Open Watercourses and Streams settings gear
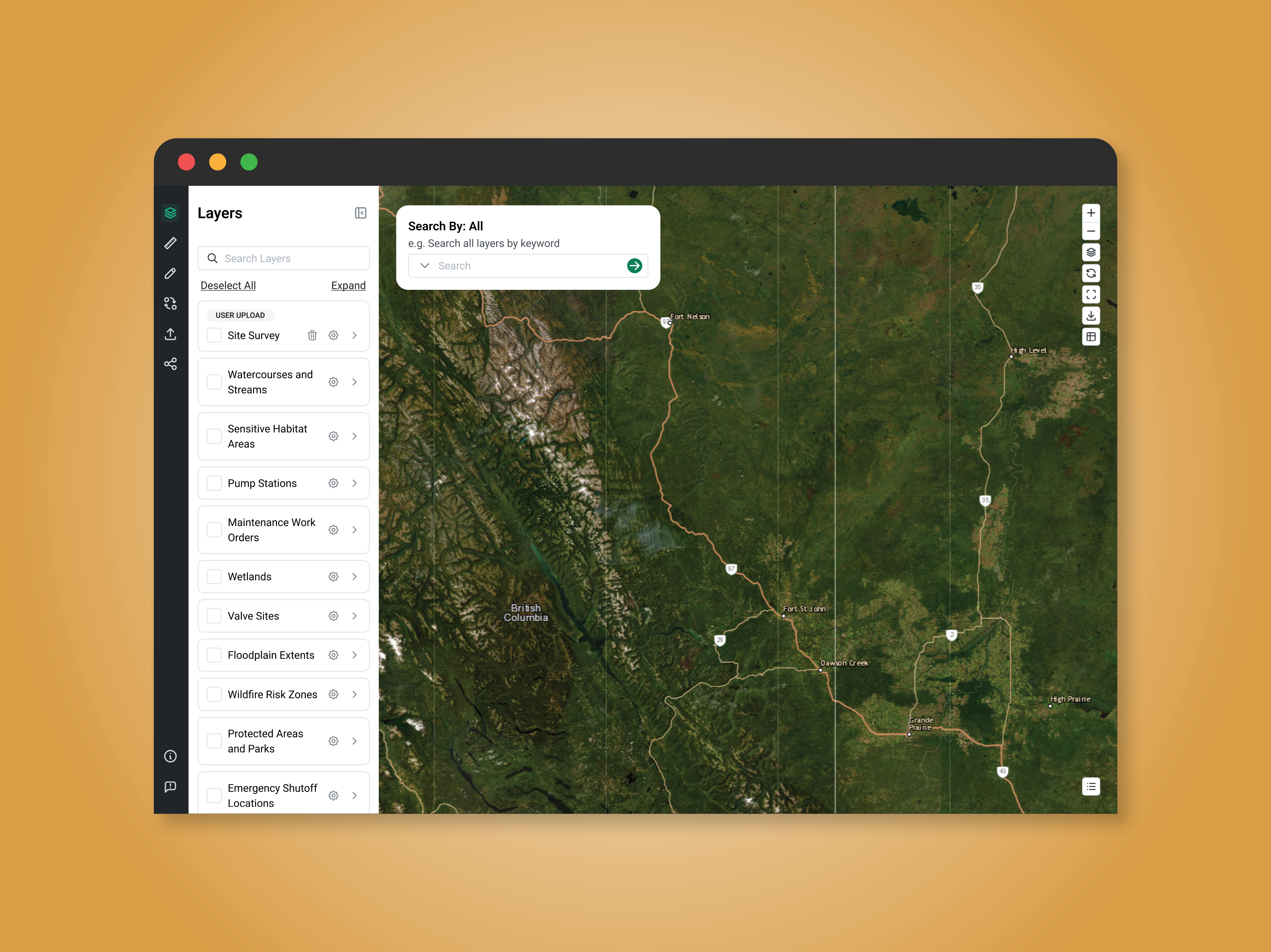Screen dimensions: 1271x952 click(x=333, y=382)
